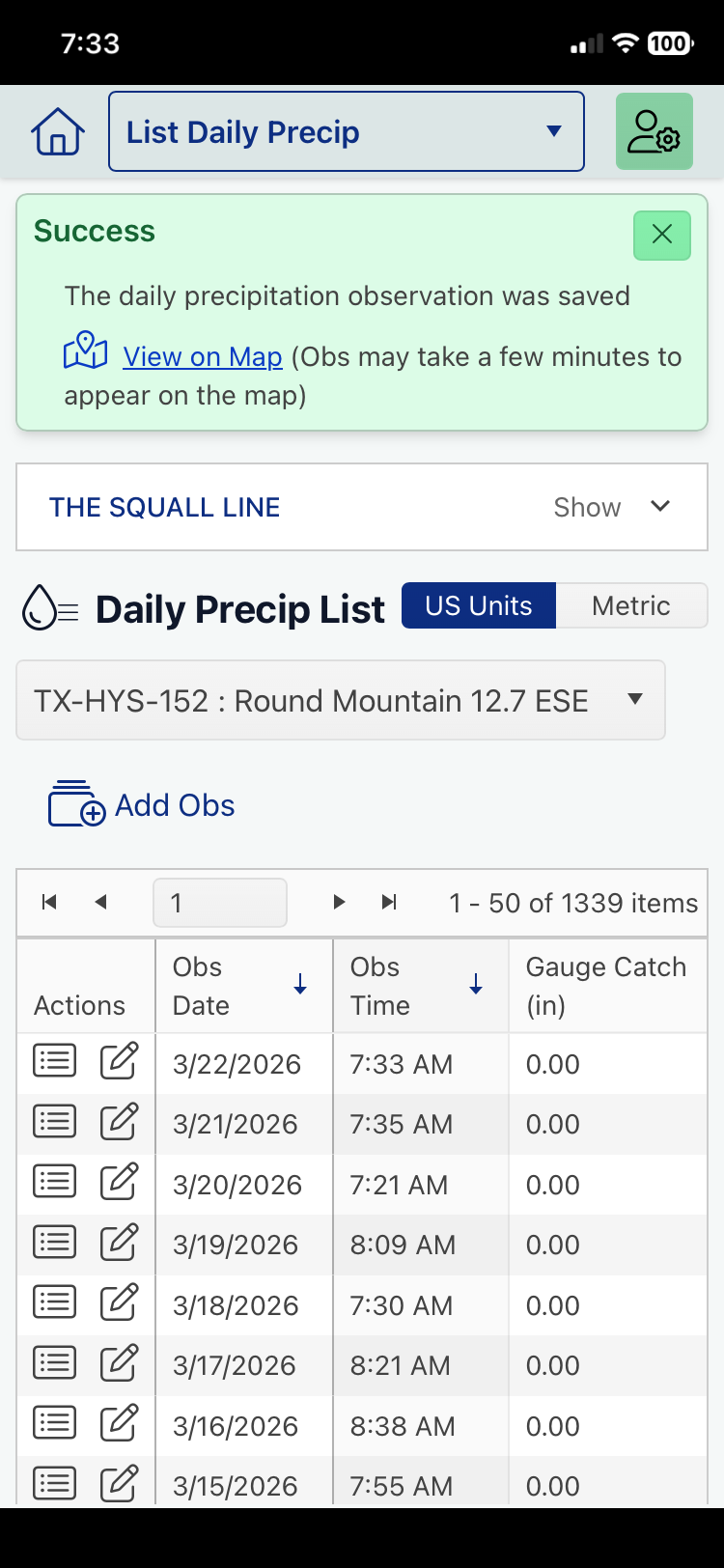Screen dimensions: 724x1568
Task: Go to the last page of results
Action: point(389,902)
